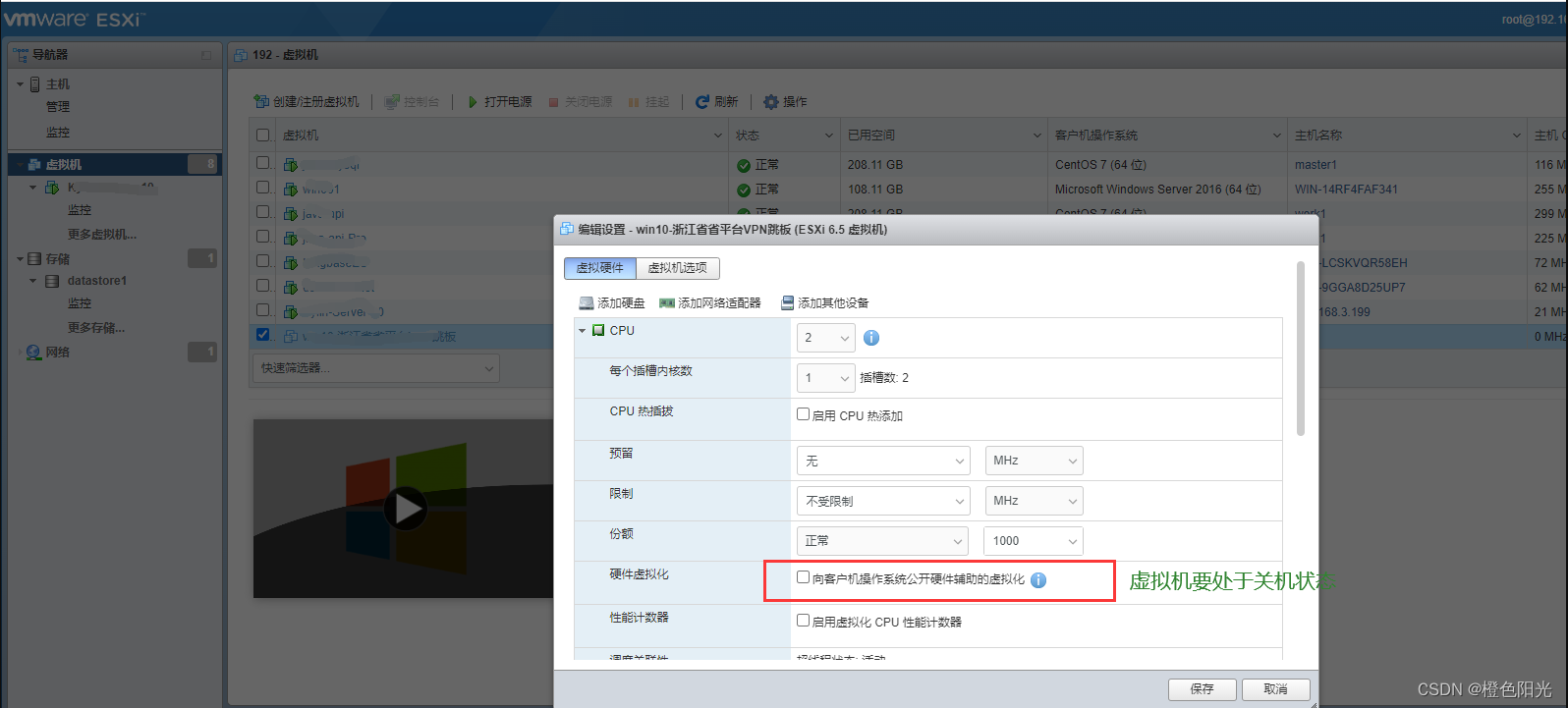Viewport: 1568px width, 708px height.
Task: Click the CPU count info icon
Action: 871,338
